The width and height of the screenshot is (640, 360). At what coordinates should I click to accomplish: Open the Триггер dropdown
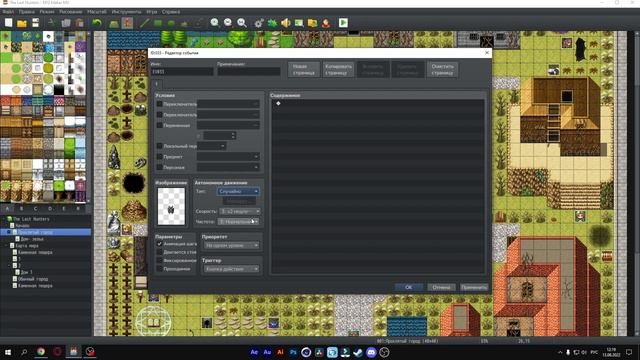[x=231, y=269]
